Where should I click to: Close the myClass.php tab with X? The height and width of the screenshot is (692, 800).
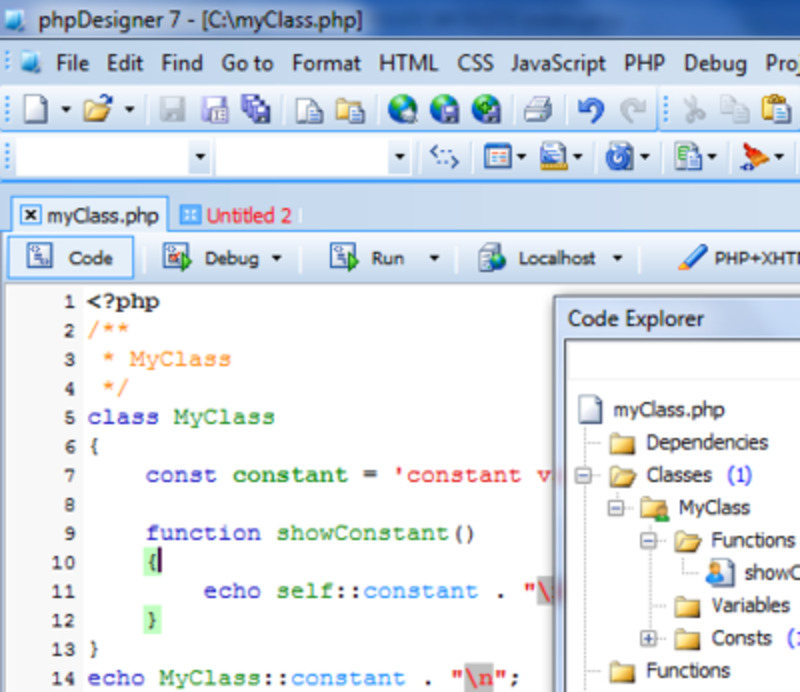tap(31, 215)
